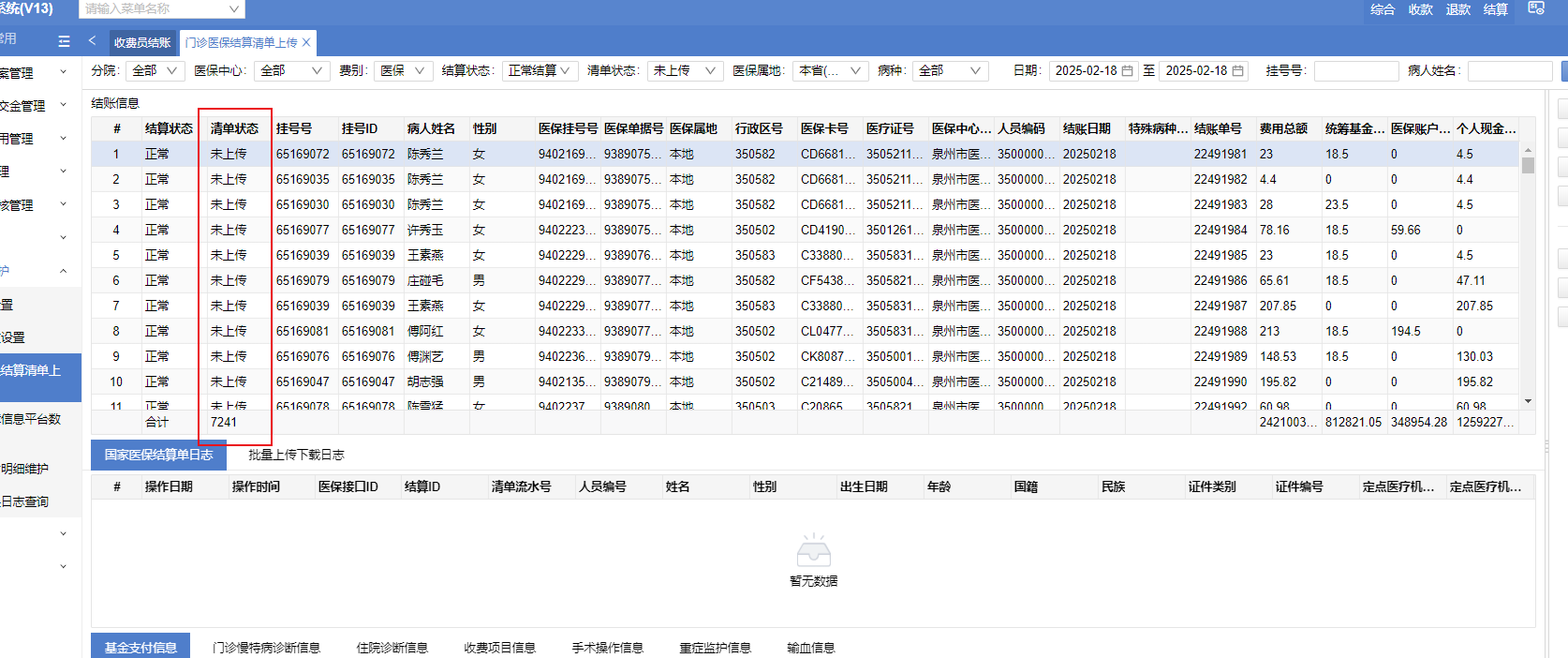Open the 医保中心 dropdown
1568x658 pixels.
point(291,71)
